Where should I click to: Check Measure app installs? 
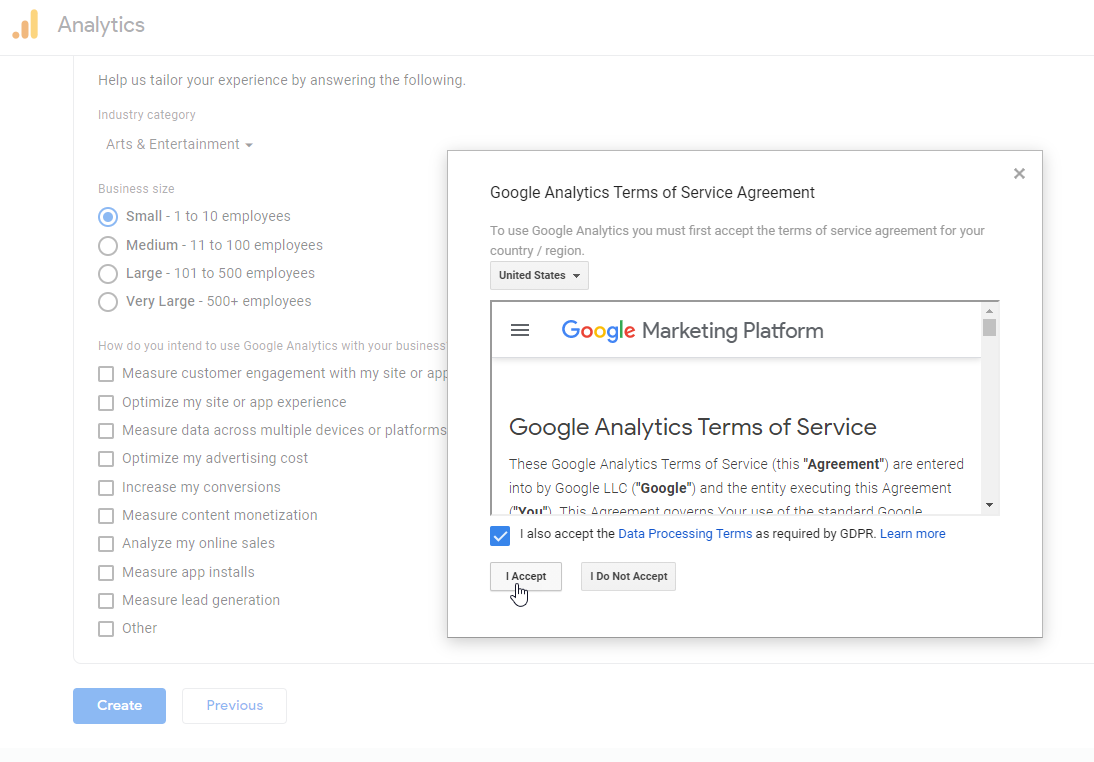tap(106, 573)
